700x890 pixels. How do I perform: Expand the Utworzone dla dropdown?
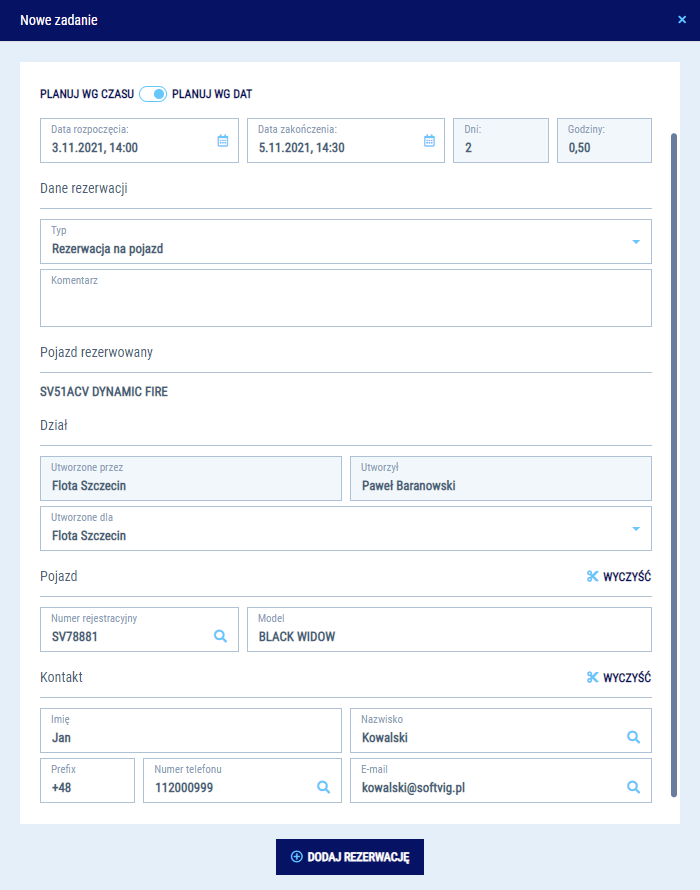click(x=635, y=529)
